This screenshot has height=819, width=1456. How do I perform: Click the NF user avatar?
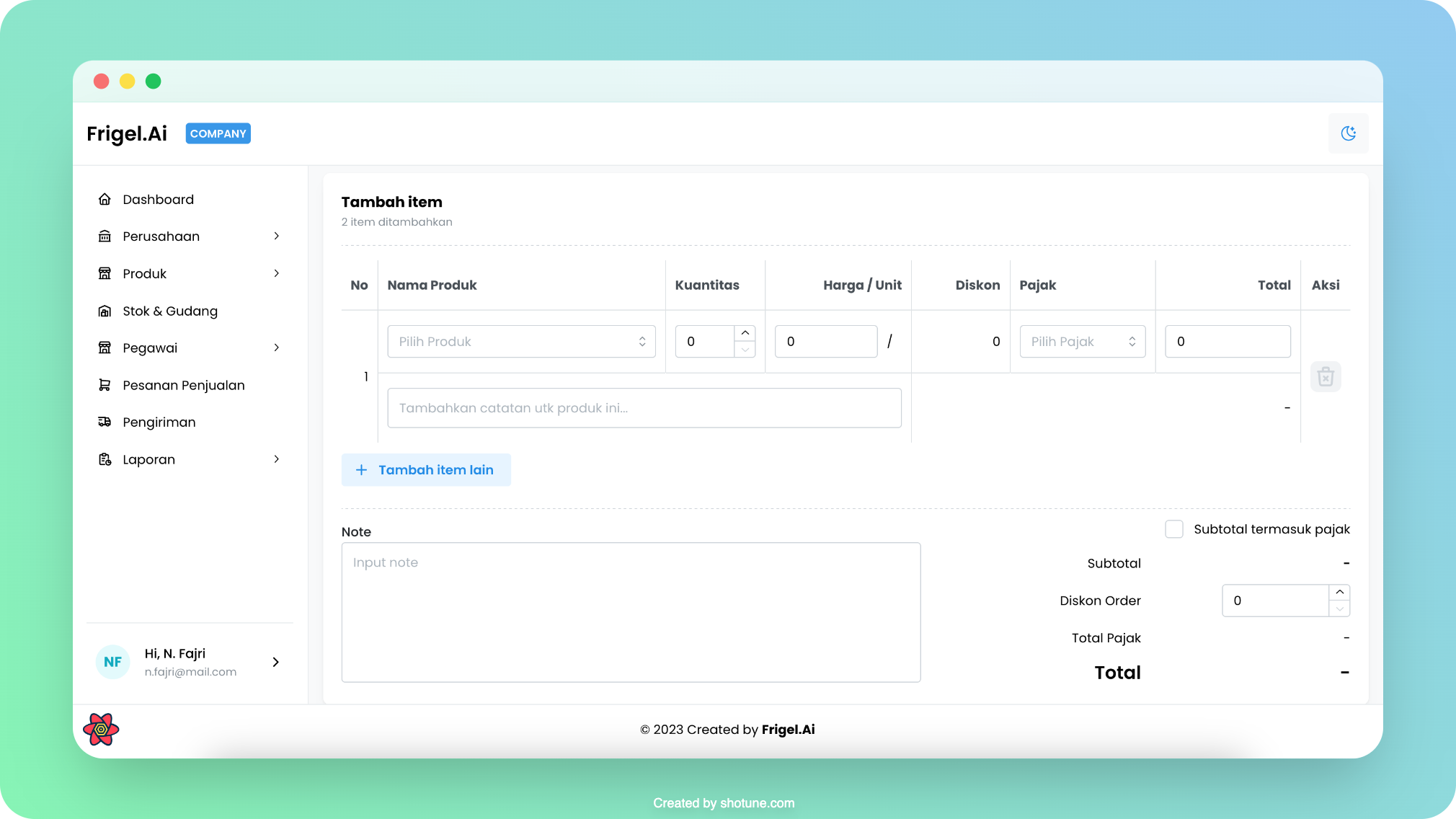[112, 662]
